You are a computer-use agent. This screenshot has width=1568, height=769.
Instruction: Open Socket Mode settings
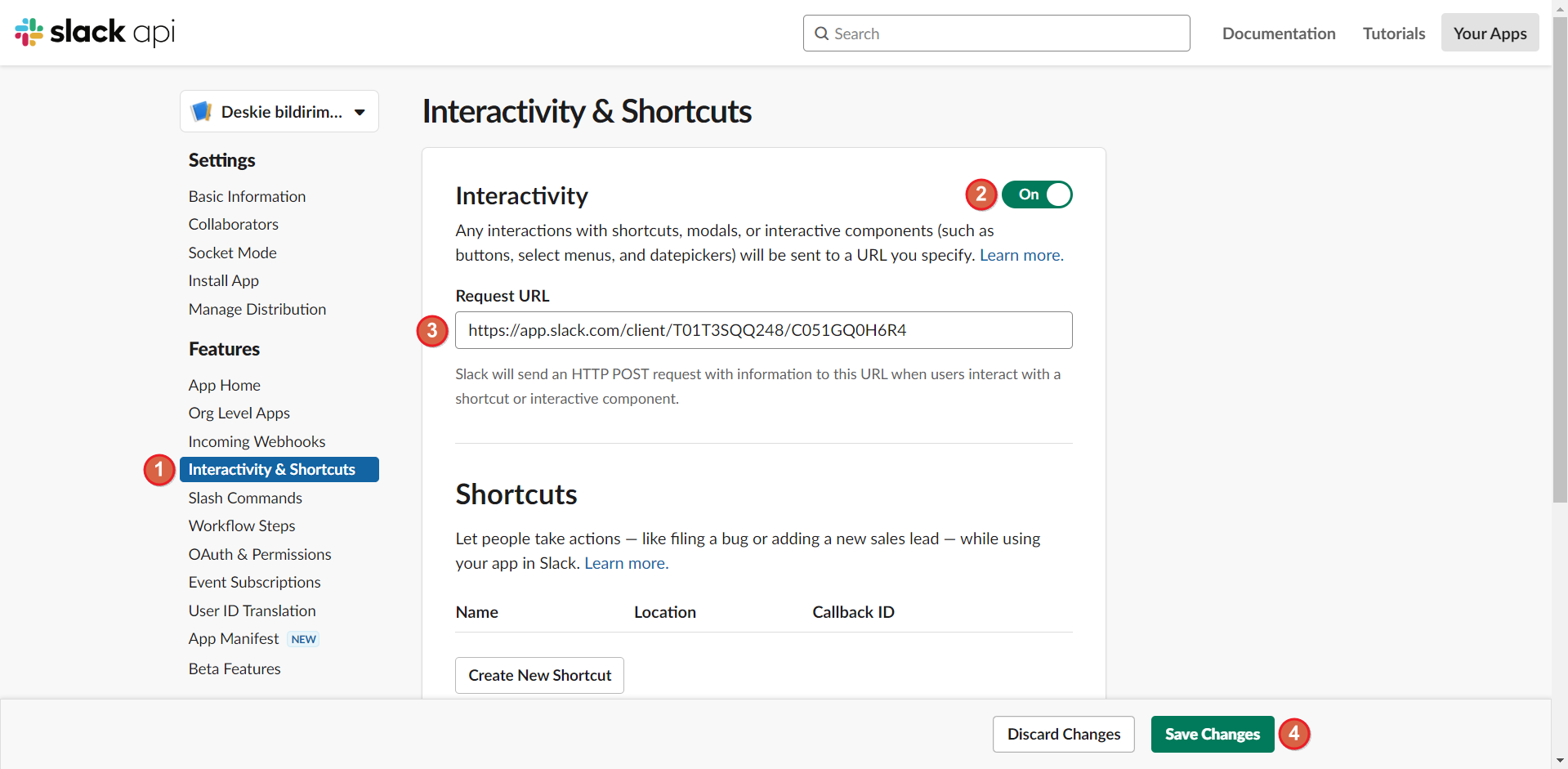(232, 253)
